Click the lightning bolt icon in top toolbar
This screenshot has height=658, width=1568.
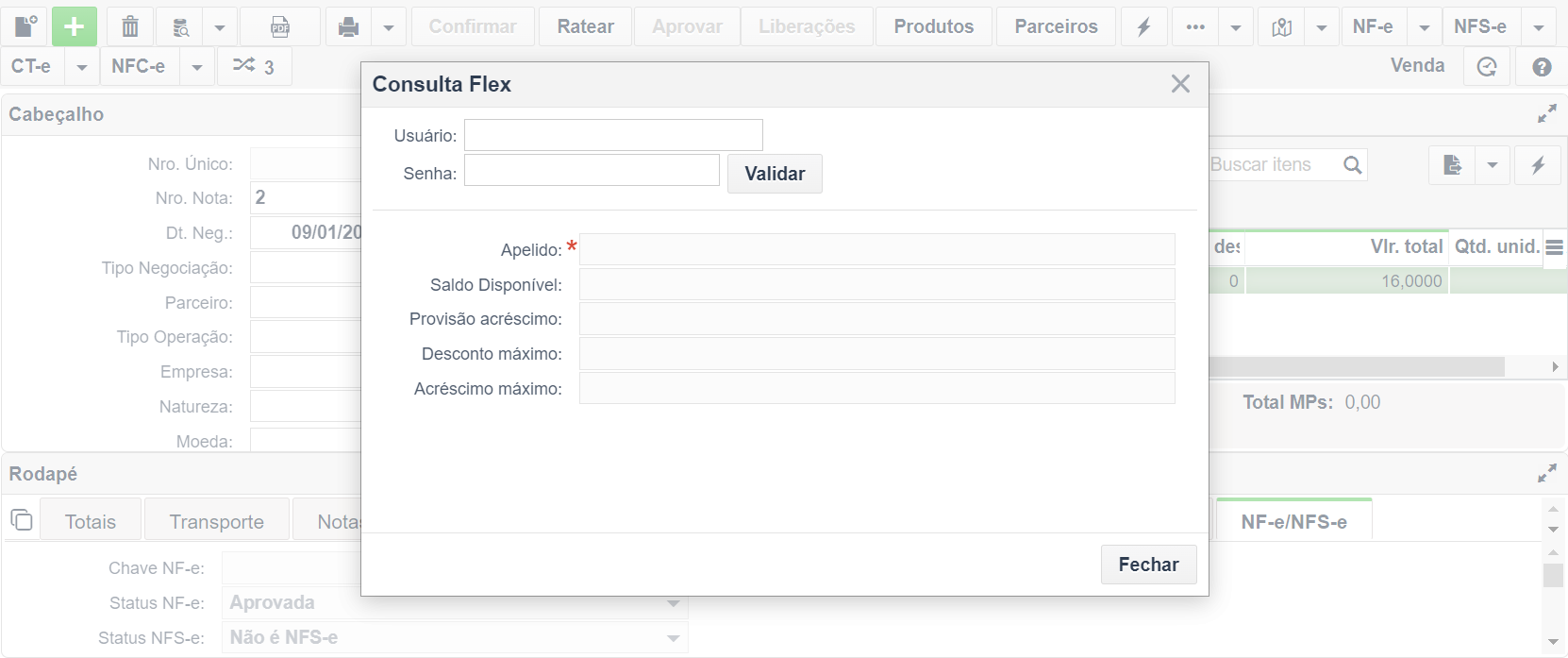pos(1144,26)
